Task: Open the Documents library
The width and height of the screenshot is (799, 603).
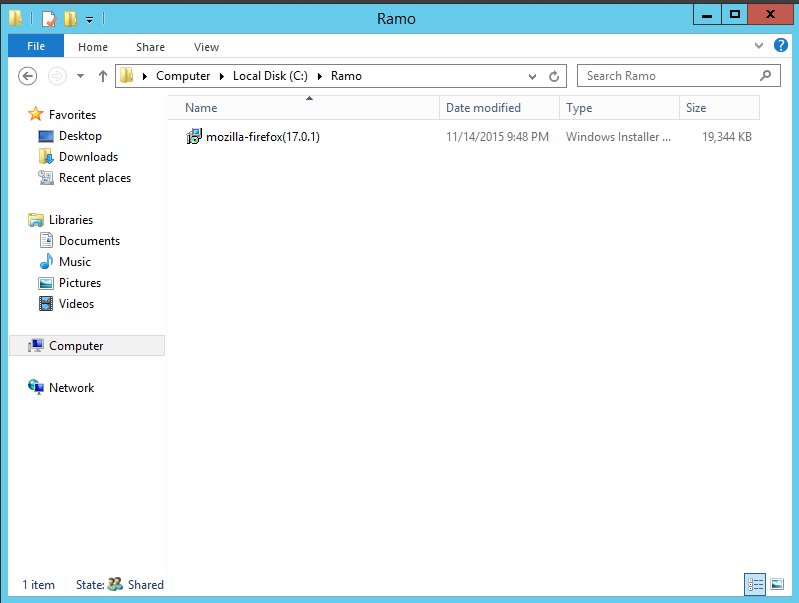Action: [x=89, y=241]
